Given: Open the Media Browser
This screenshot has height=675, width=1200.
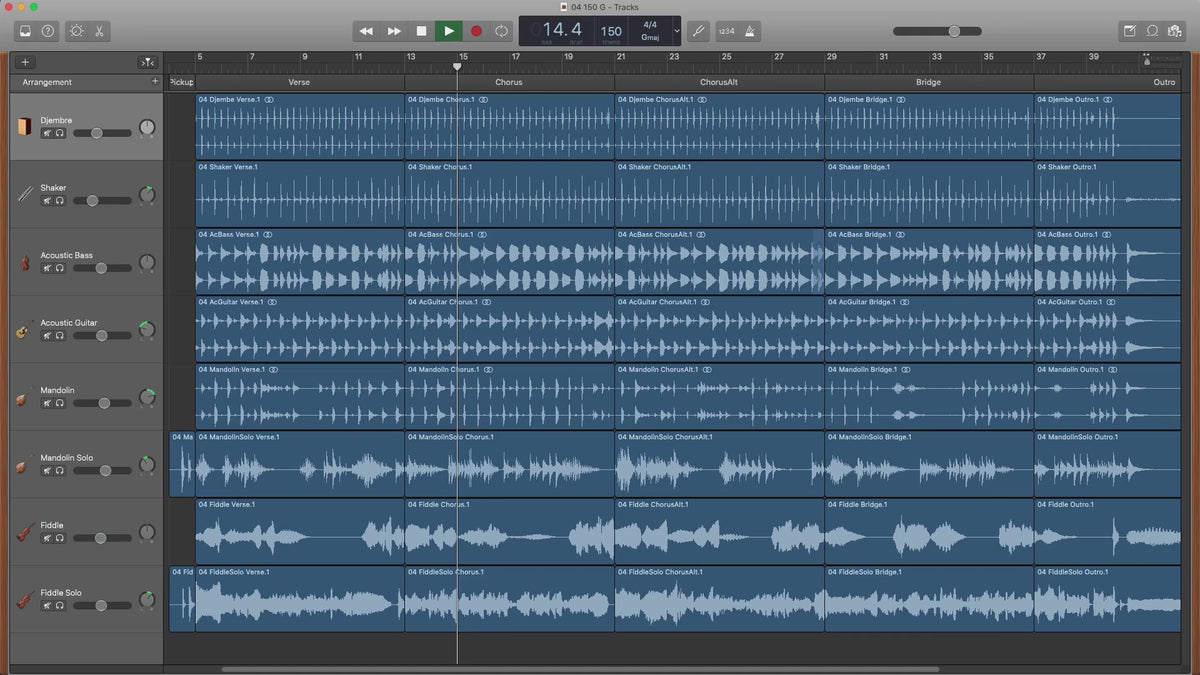Looking at the screenshot, I should [x=1175, y=31].
